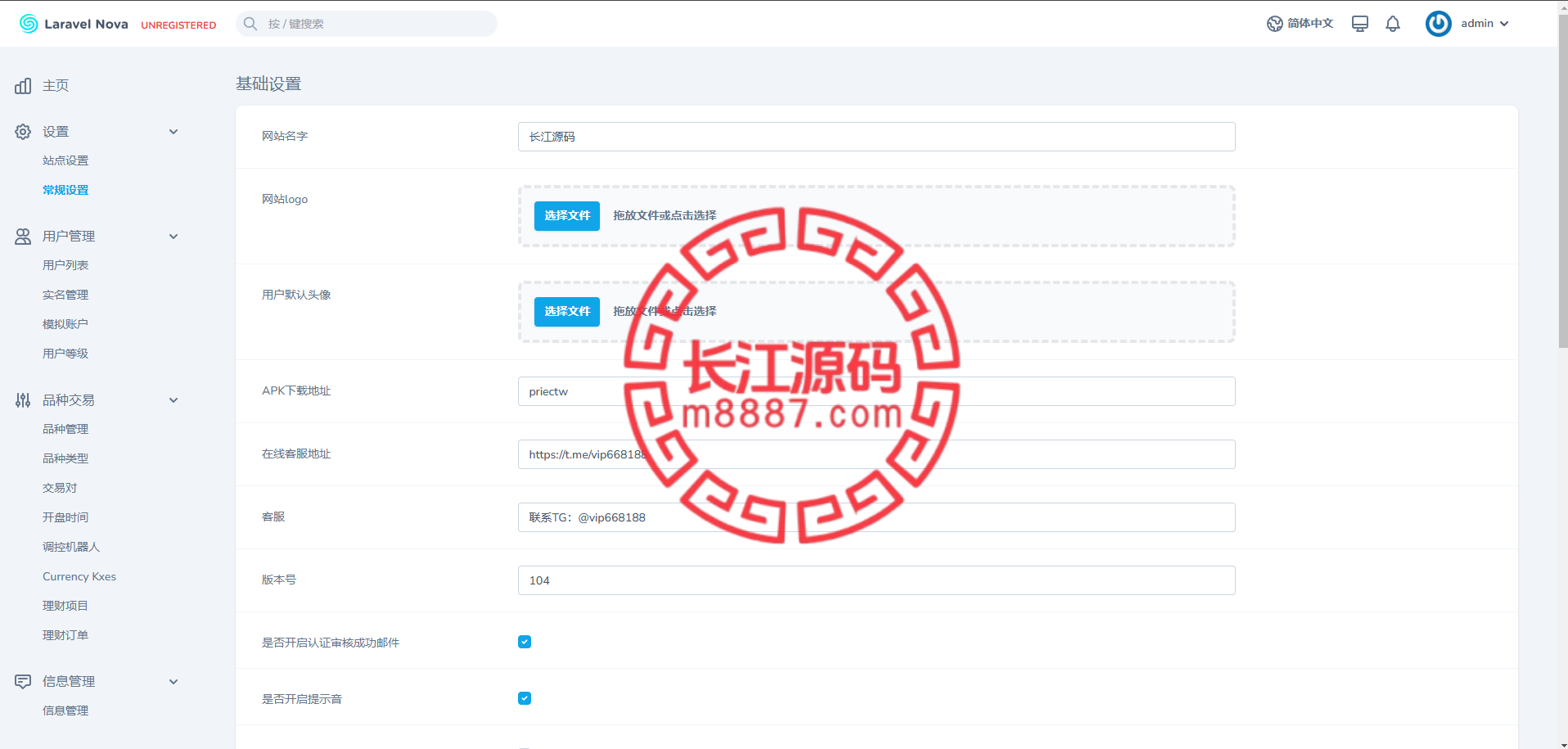Open the globe language icon
1568x749 pixels.
[x=1274, y=24]
